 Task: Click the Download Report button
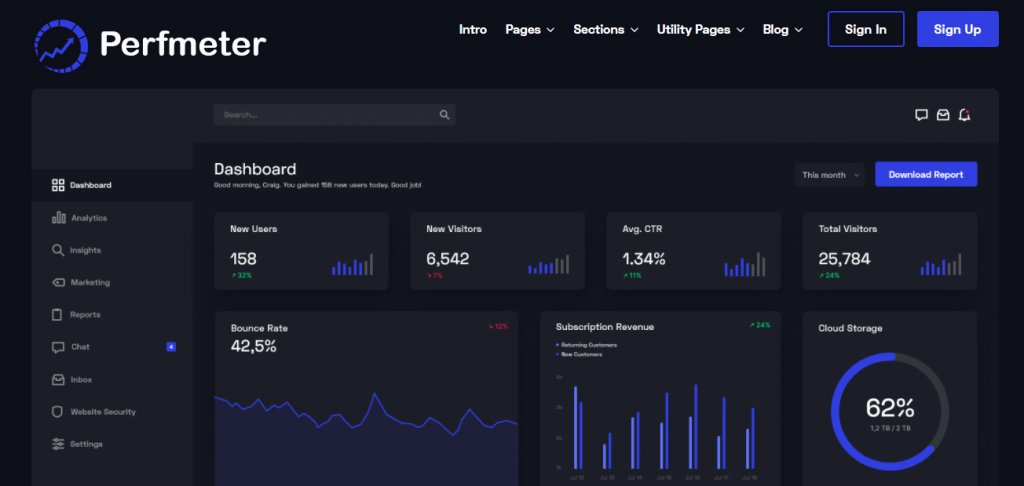point(925,175)
